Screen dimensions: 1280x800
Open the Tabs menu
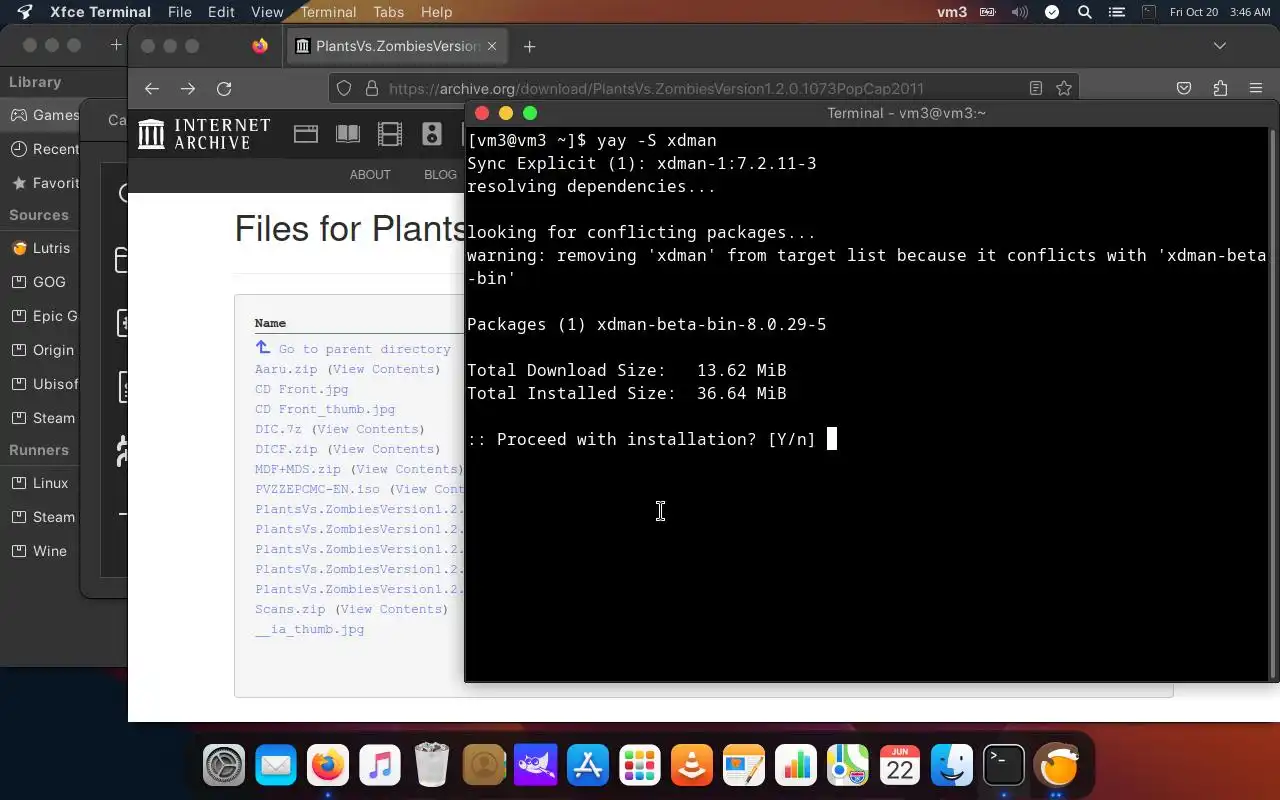click(388, 12)
